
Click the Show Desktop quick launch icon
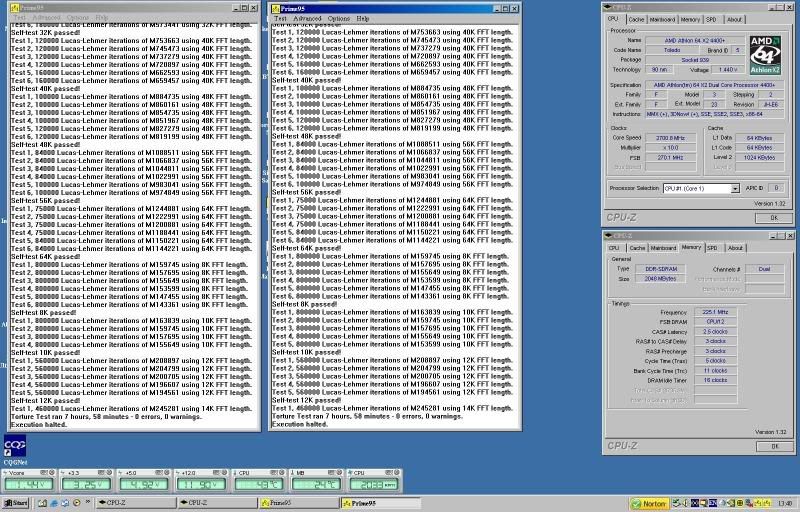(42, 503)
